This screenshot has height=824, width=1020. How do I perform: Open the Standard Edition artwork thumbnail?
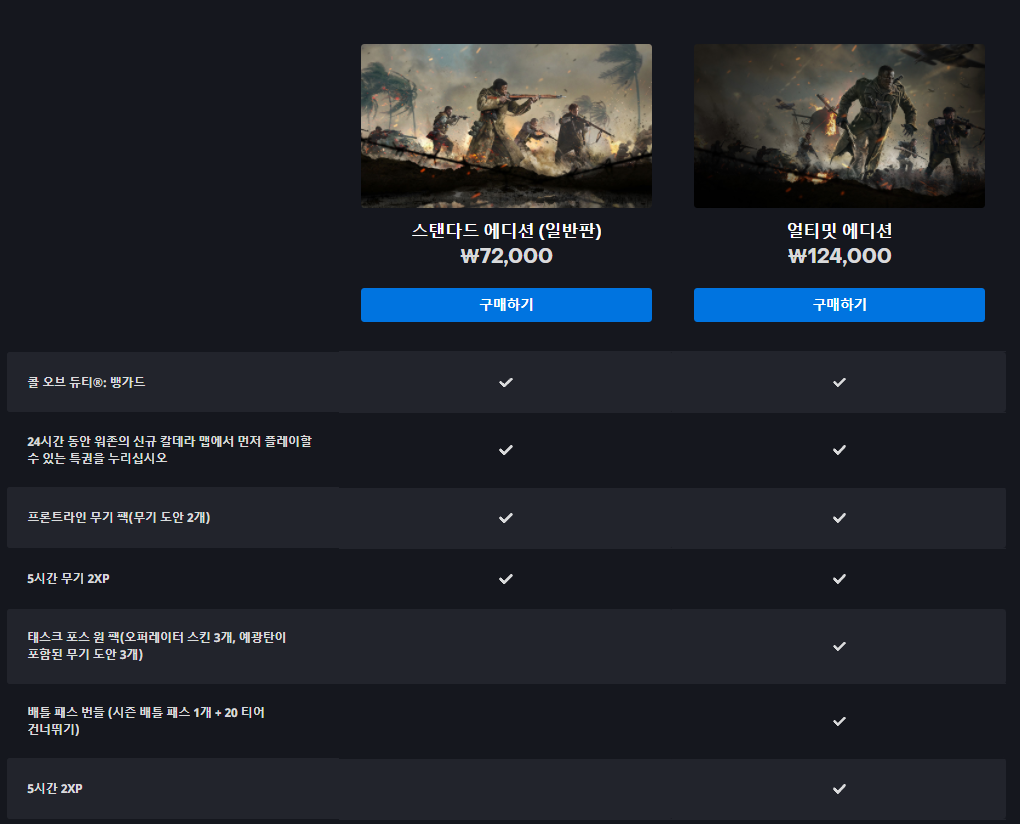[x=506, y=125]
